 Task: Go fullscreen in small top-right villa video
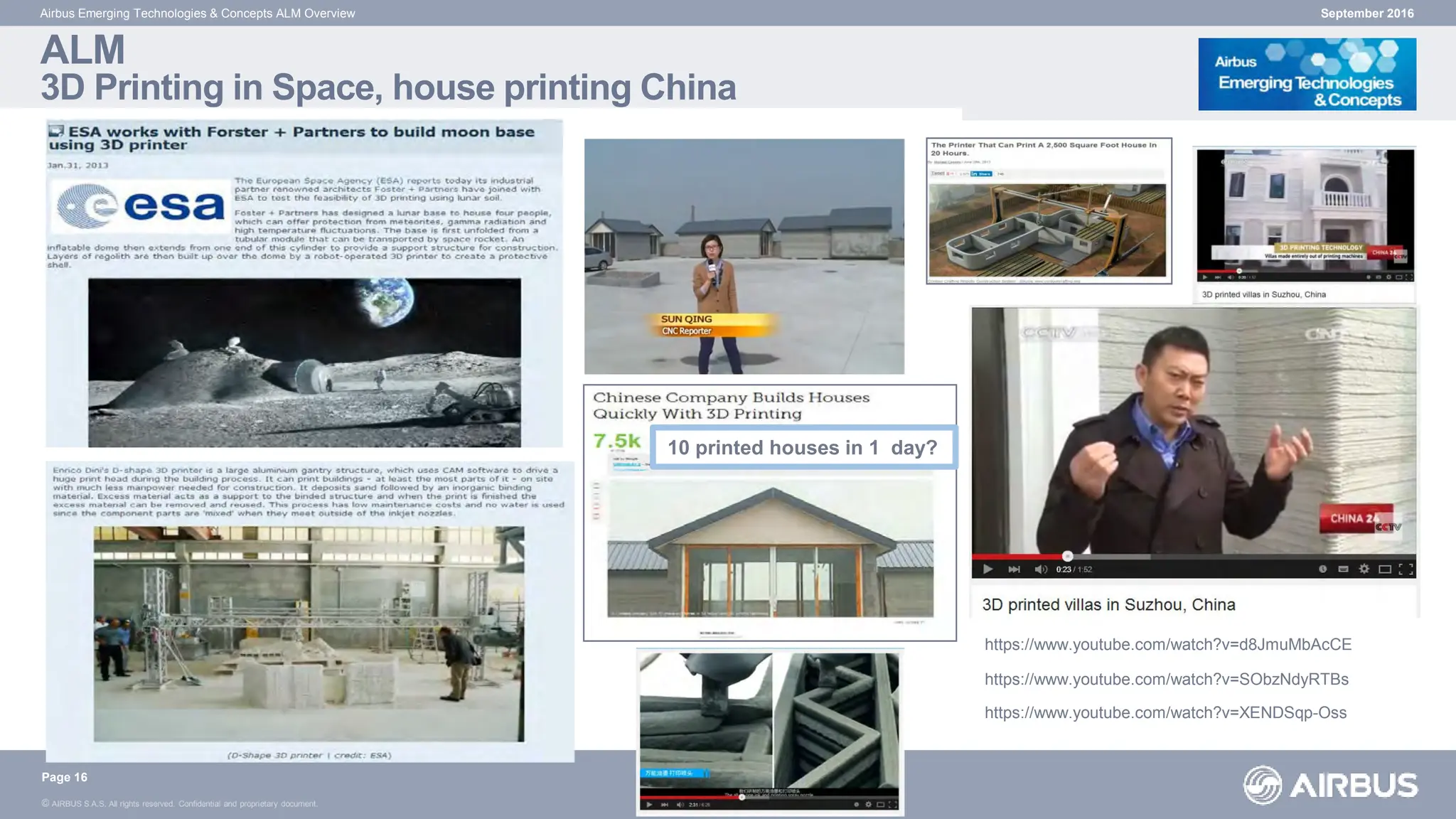coord(1408,277)
